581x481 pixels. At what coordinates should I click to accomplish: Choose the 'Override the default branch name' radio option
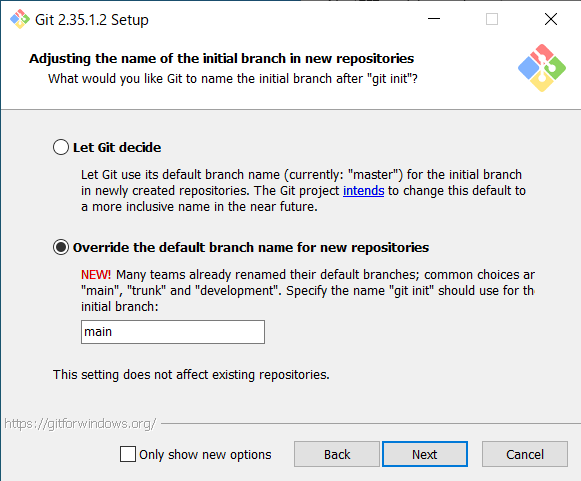pyautogui.click(x=61, y=247)
